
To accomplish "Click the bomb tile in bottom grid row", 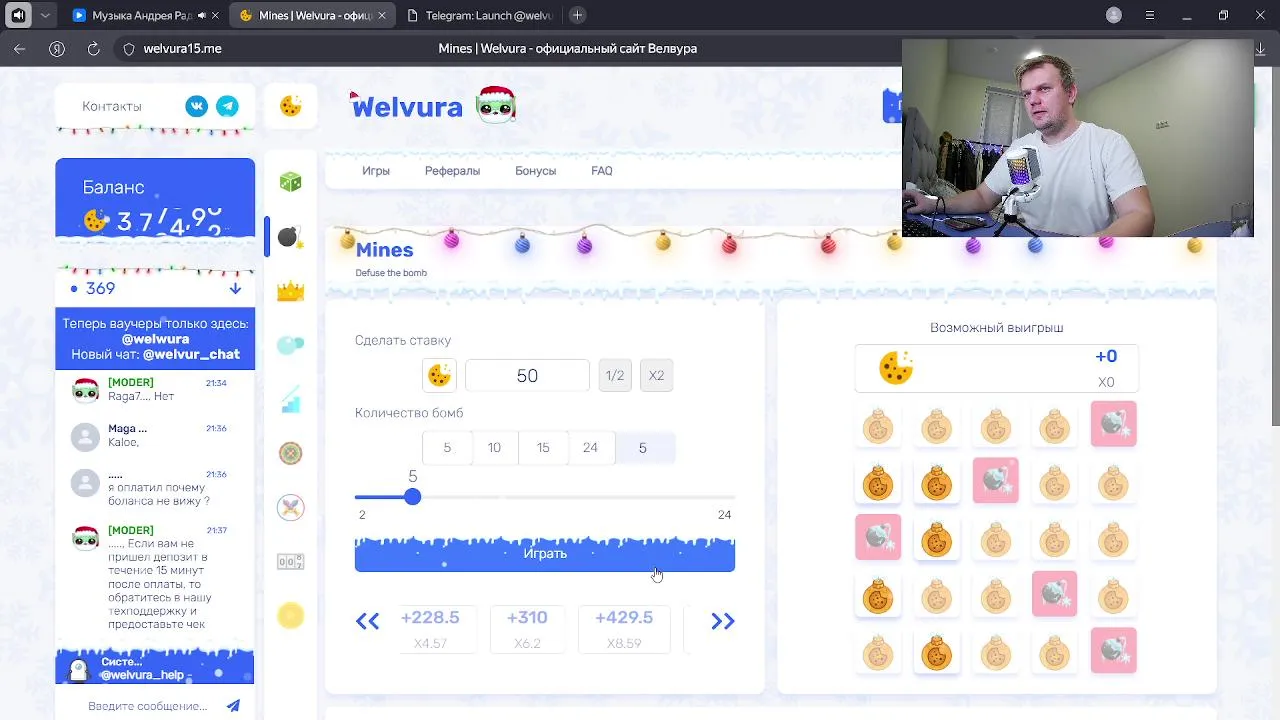I will coord(1113,651).
